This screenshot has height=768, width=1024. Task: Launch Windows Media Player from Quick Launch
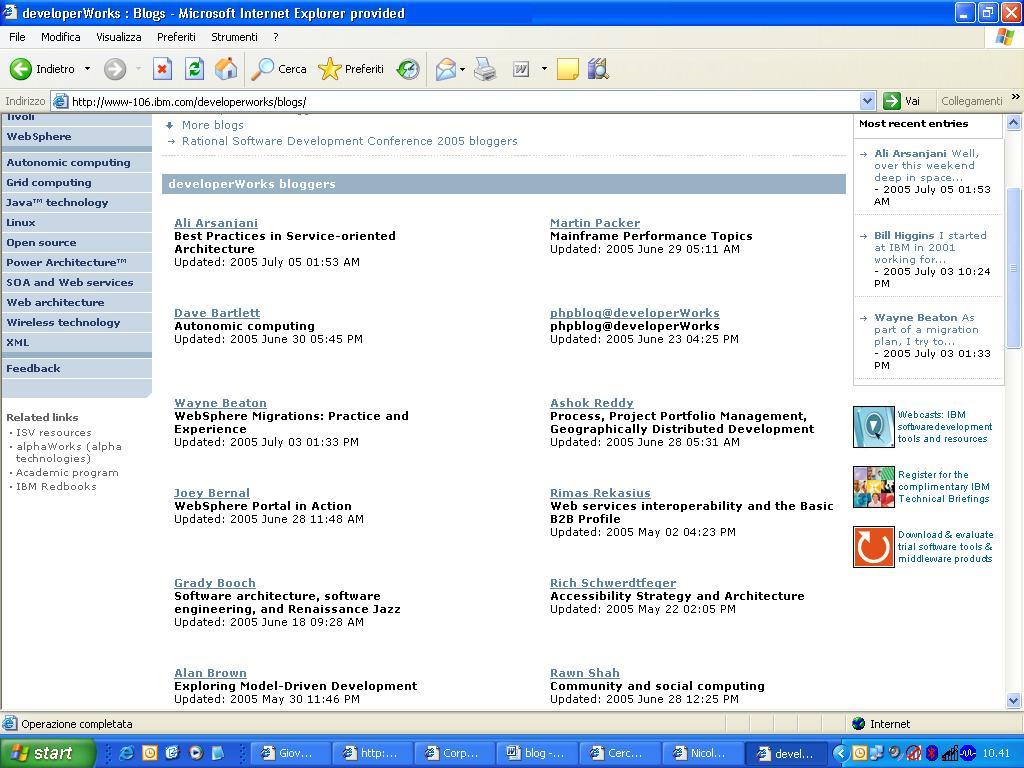click(x=195, y=753)
